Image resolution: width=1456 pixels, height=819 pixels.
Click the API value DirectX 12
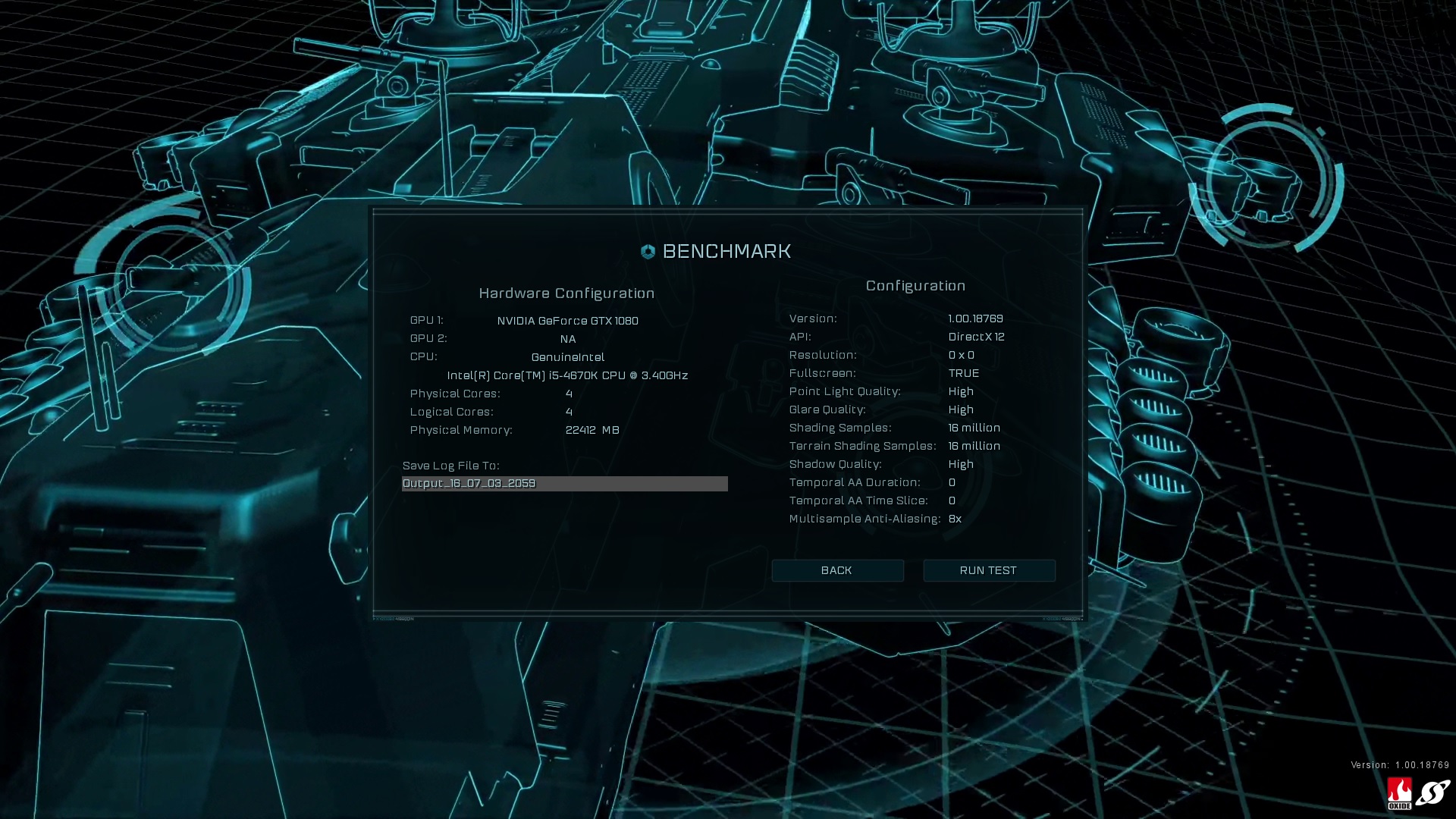tap(976, 337)
